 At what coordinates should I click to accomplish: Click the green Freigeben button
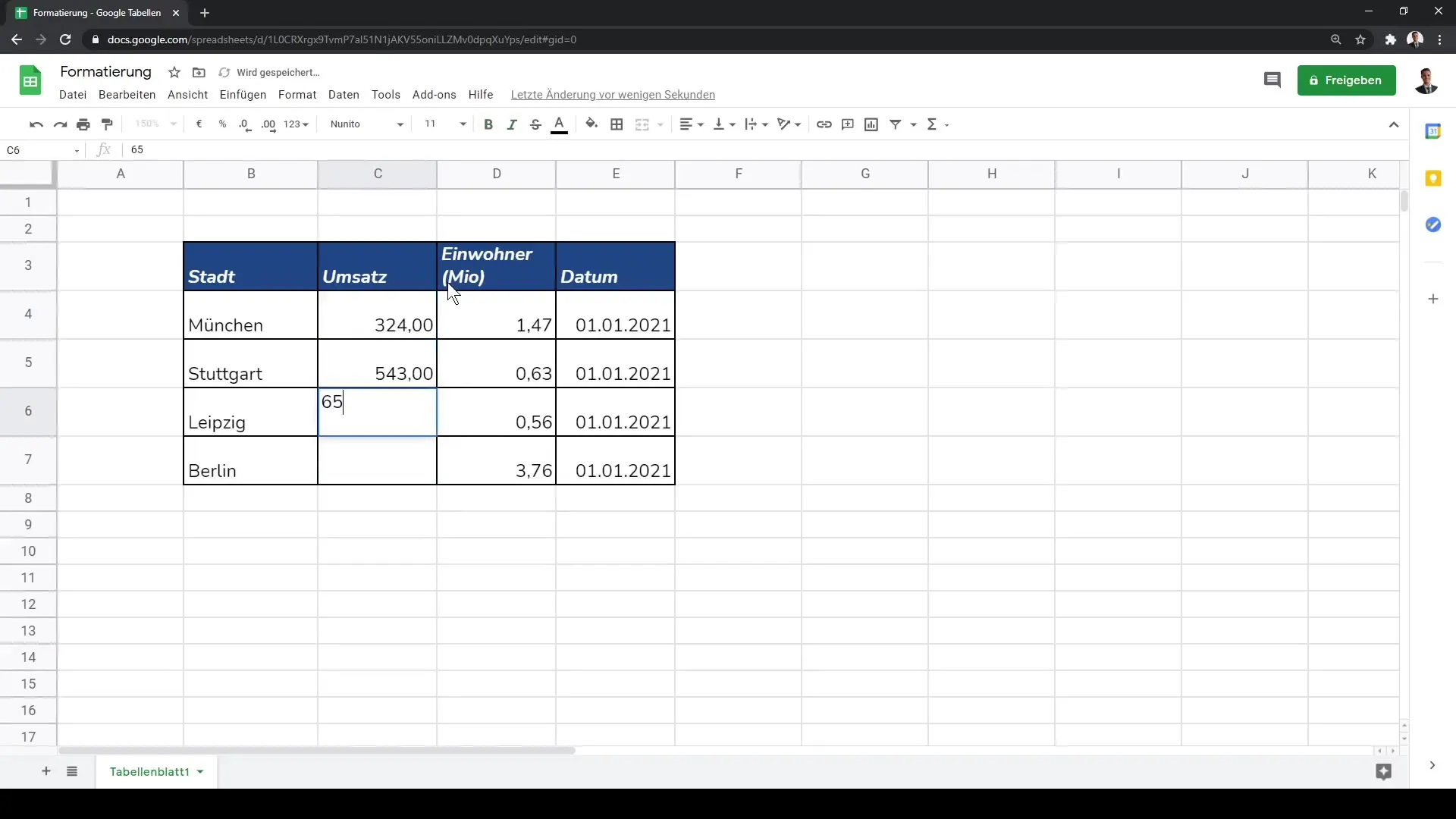tap(1347, 80)
